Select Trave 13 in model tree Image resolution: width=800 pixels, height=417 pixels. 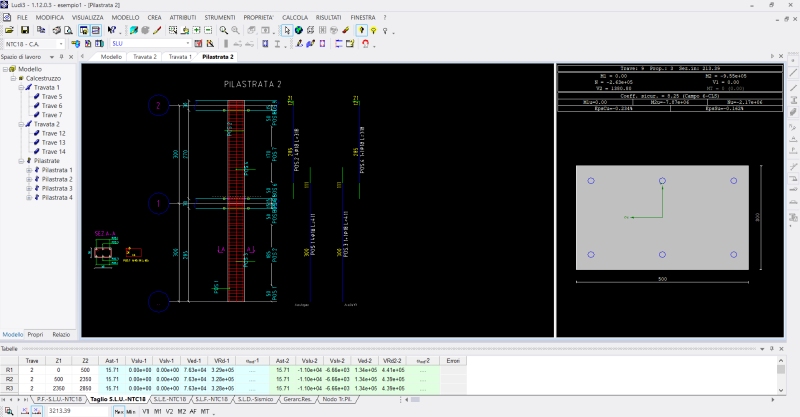[x=52, y=142]
